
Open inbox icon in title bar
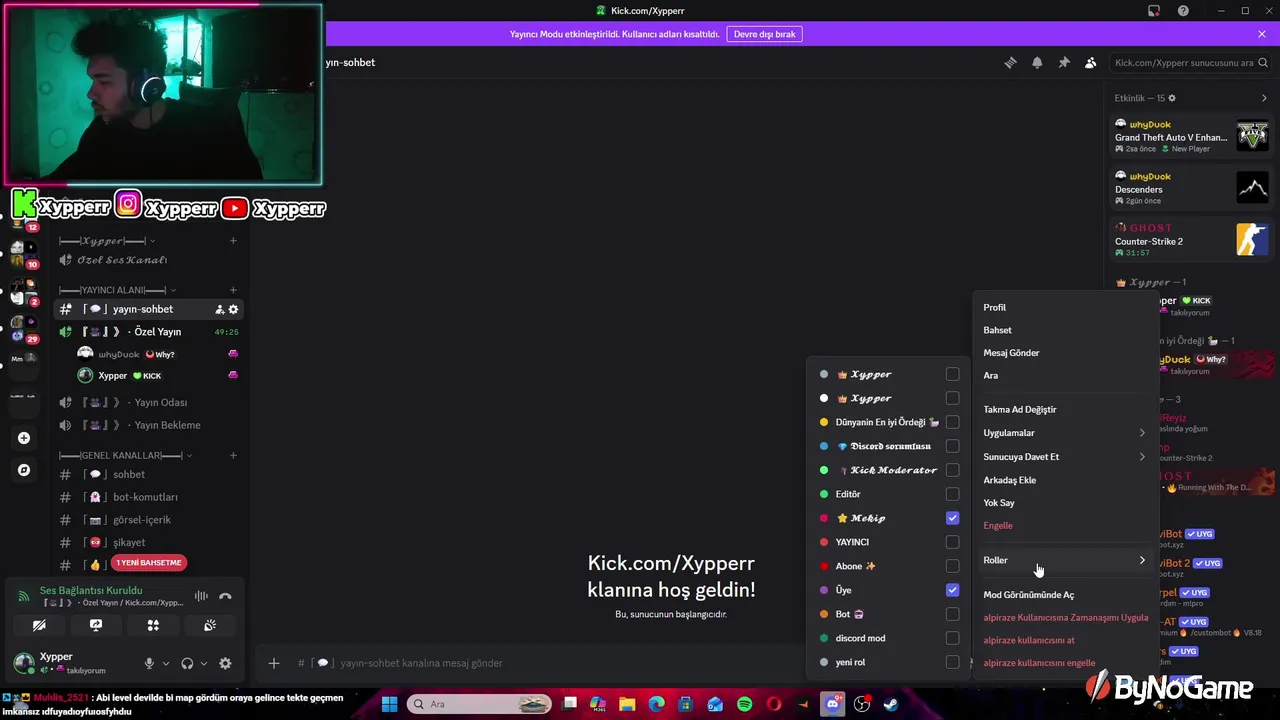pyautogui.click(x=1154, y=11)
